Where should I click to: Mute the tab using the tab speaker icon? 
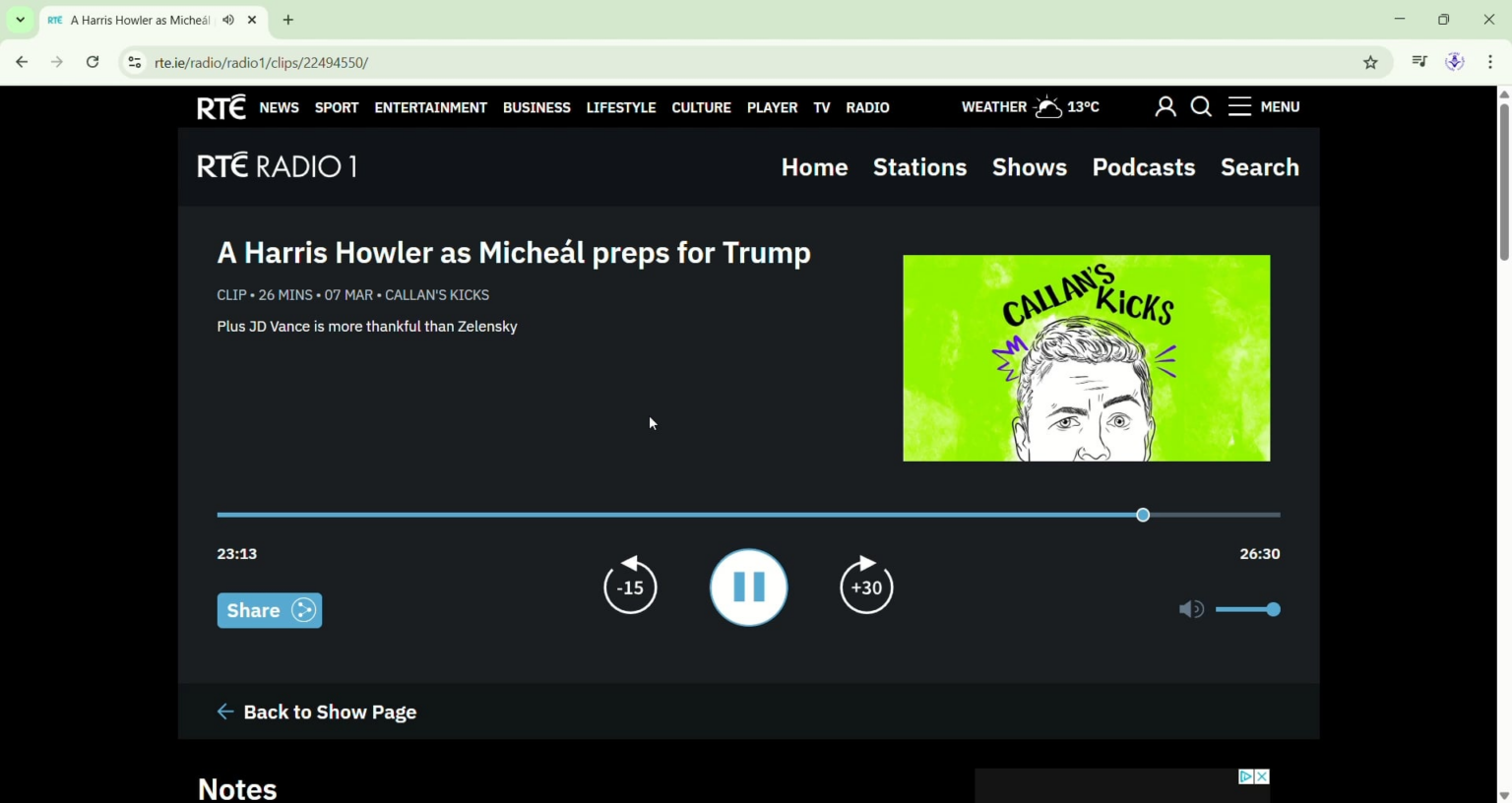tap(228, 20)
